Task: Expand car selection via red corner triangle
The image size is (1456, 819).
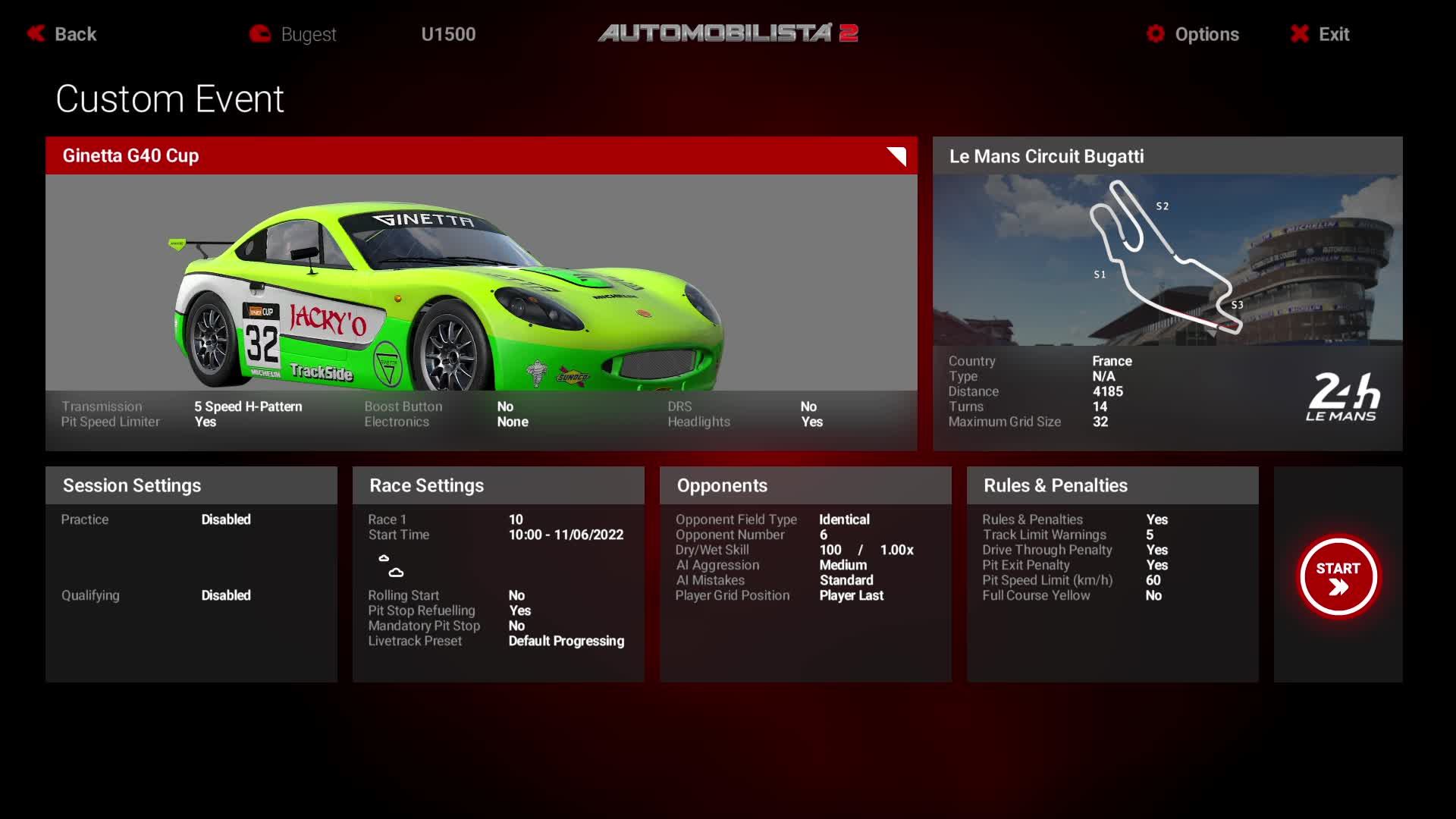Action: coord(897,156)
